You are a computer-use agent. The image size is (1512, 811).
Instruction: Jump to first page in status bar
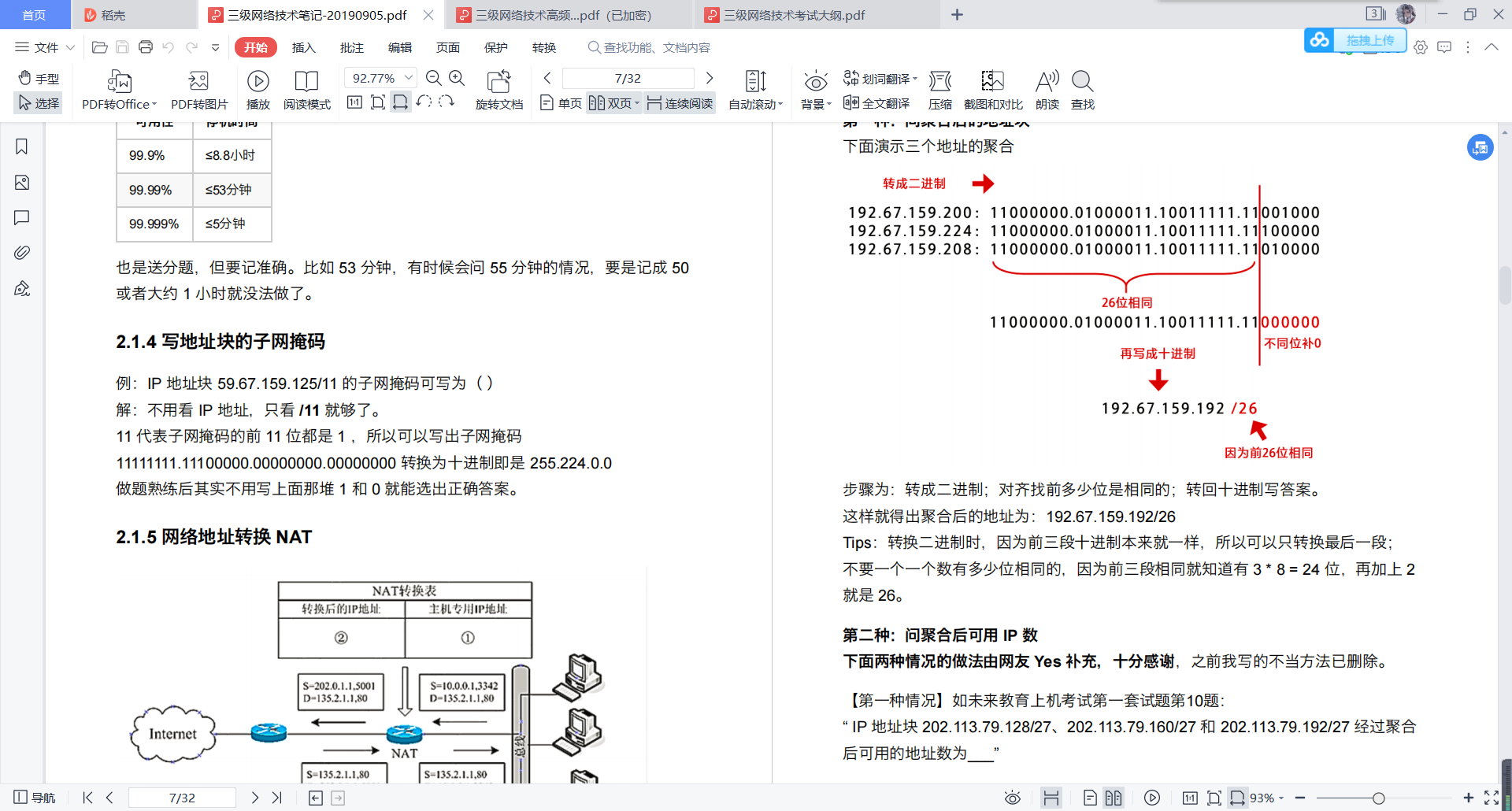(87, 798)
